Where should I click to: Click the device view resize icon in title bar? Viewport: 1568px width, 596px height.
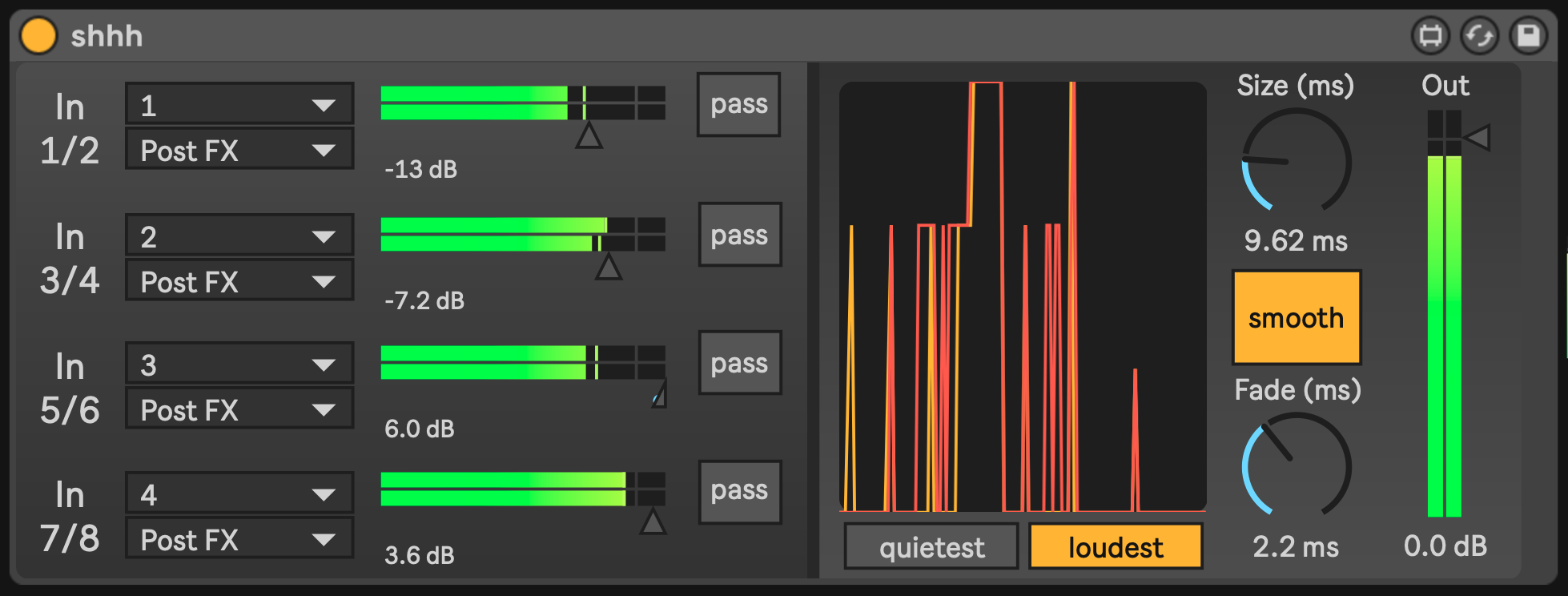[1430, 36]
